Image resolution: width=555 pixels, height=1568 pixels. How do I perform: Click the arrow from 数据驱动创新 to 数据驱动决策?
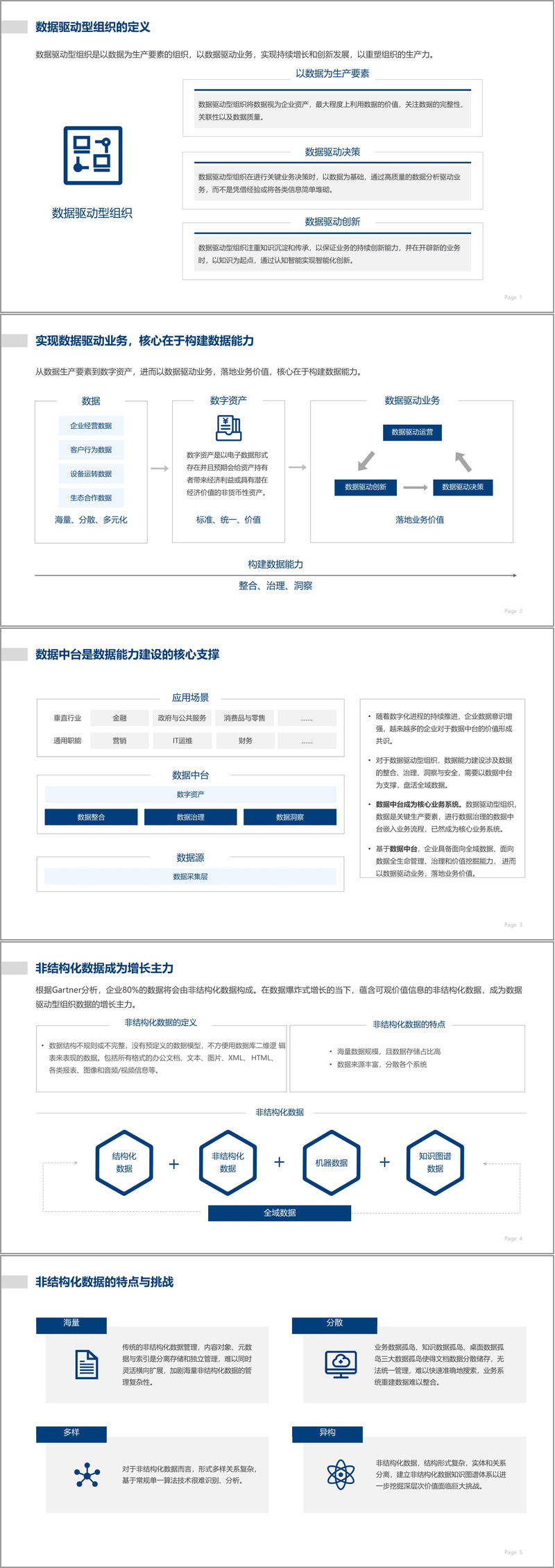[x=416, y=487]
